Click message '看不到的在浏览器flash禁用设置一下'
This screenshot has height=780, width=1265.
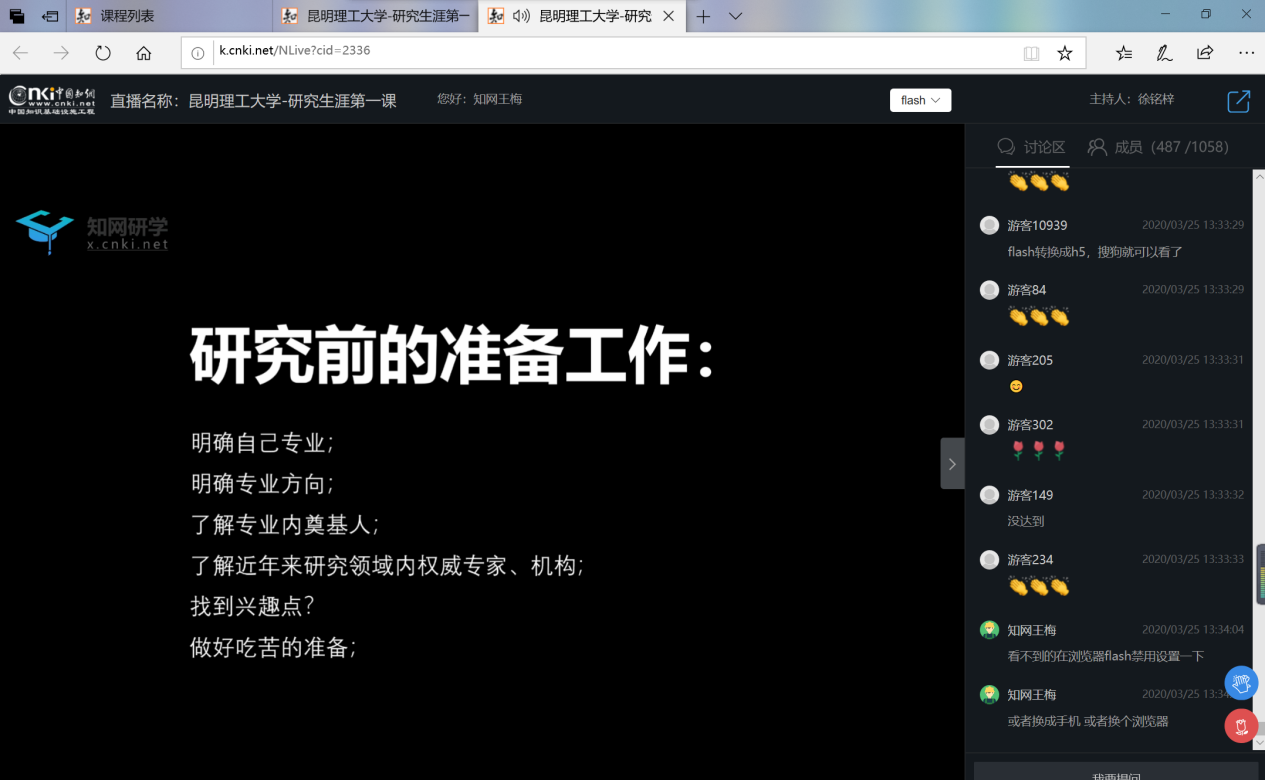(x=1106, y=657)
